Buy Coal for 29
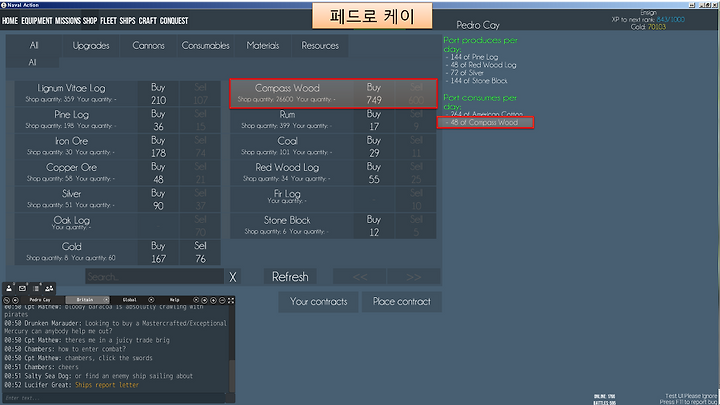This screenshot has height=405, width=720. click(374, 146)
